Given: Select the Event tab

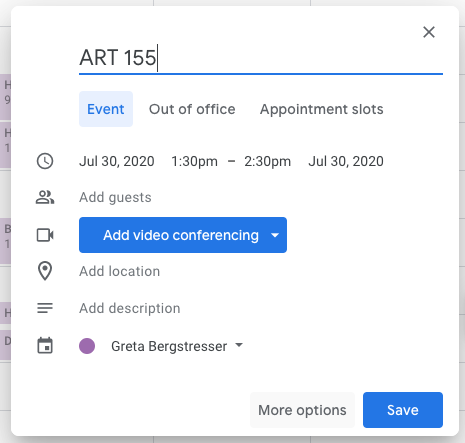Looking at the screenshot, I should click(x=106, y=109).
